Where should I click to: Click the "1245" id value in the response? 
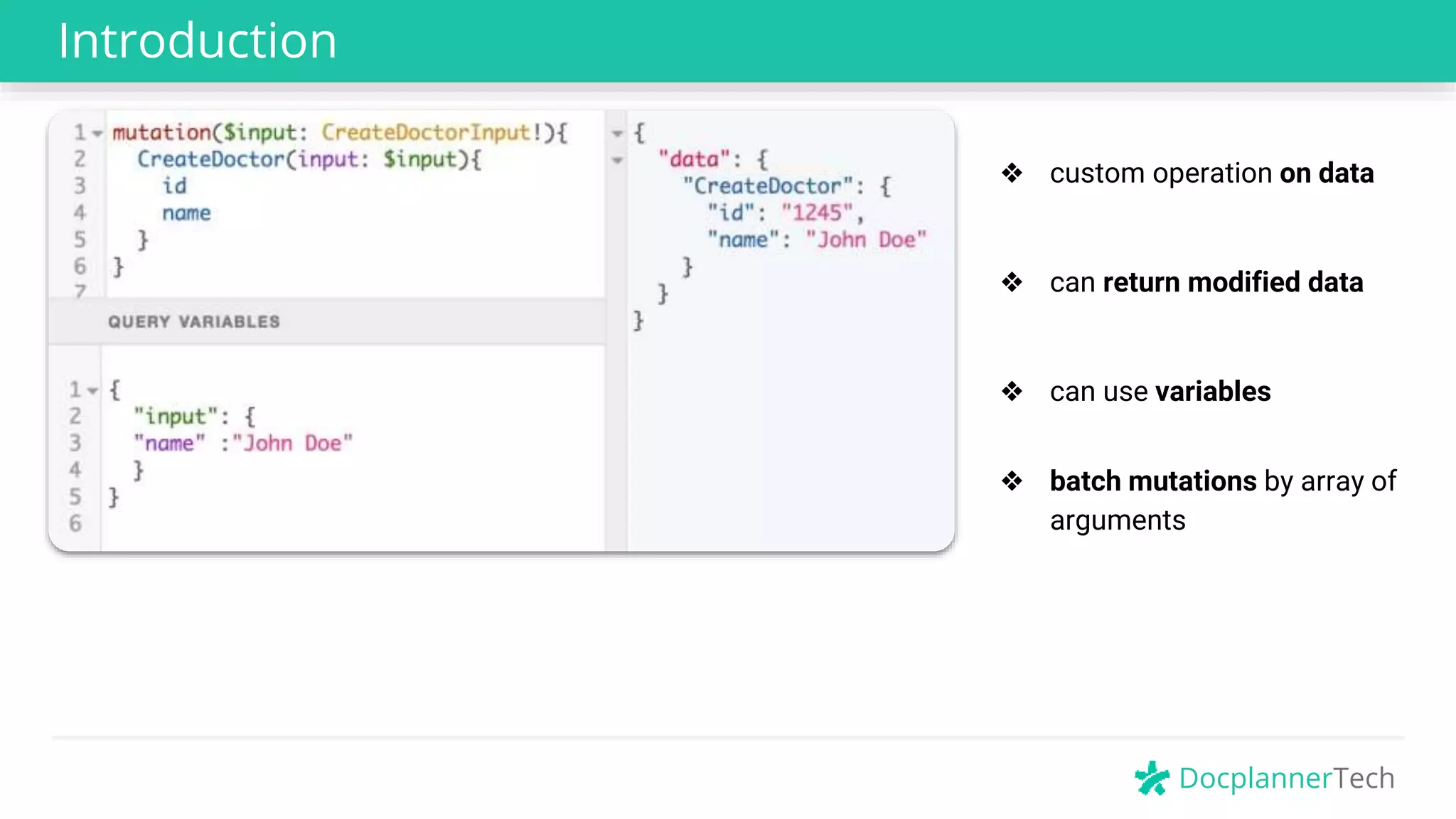click(817, 213)
